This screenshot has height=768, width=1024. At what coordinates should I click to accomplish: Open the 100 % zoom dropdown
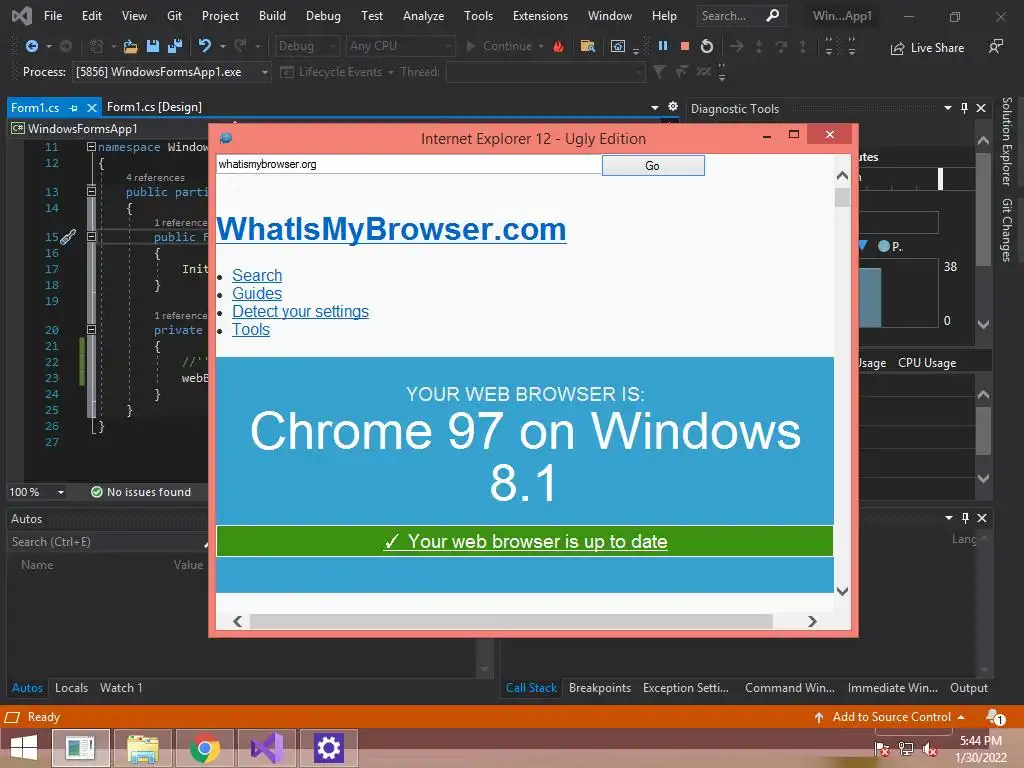tap(61, 492)
